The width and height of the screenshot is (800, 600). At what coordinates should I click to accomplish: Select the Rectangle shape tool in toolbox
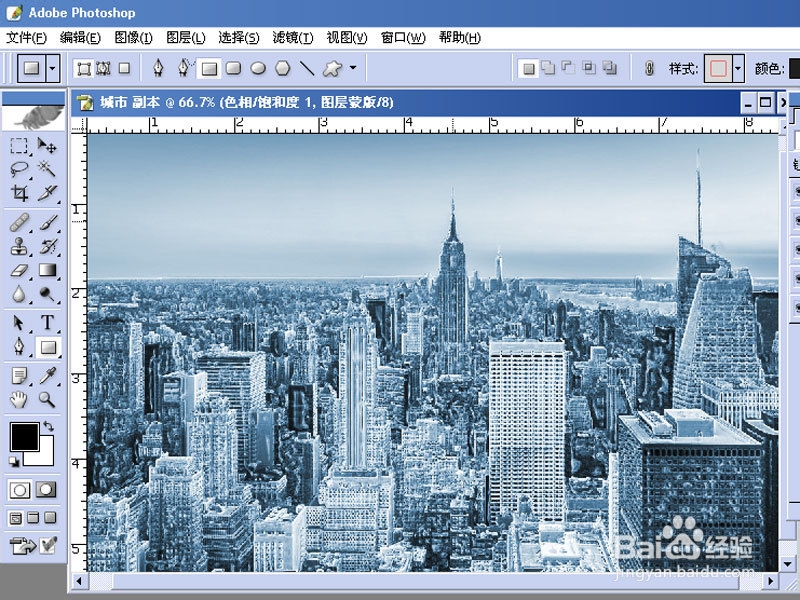48,347
